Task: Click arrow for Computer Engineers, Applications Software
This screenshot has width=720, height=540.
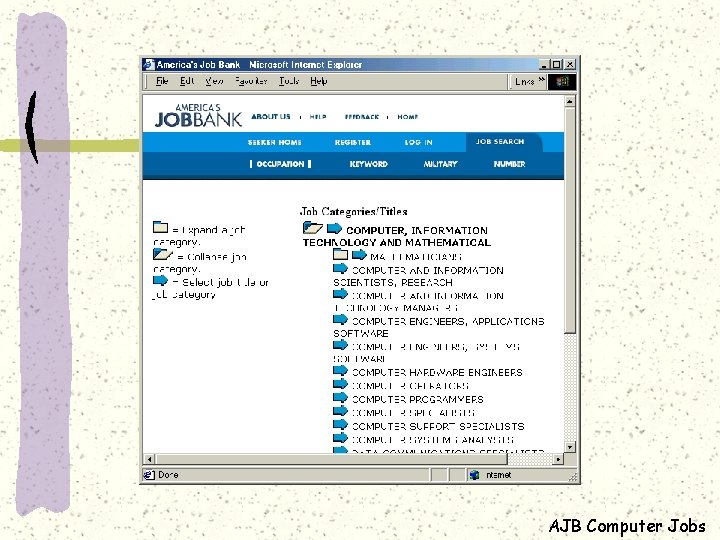Action: [340, 319]
